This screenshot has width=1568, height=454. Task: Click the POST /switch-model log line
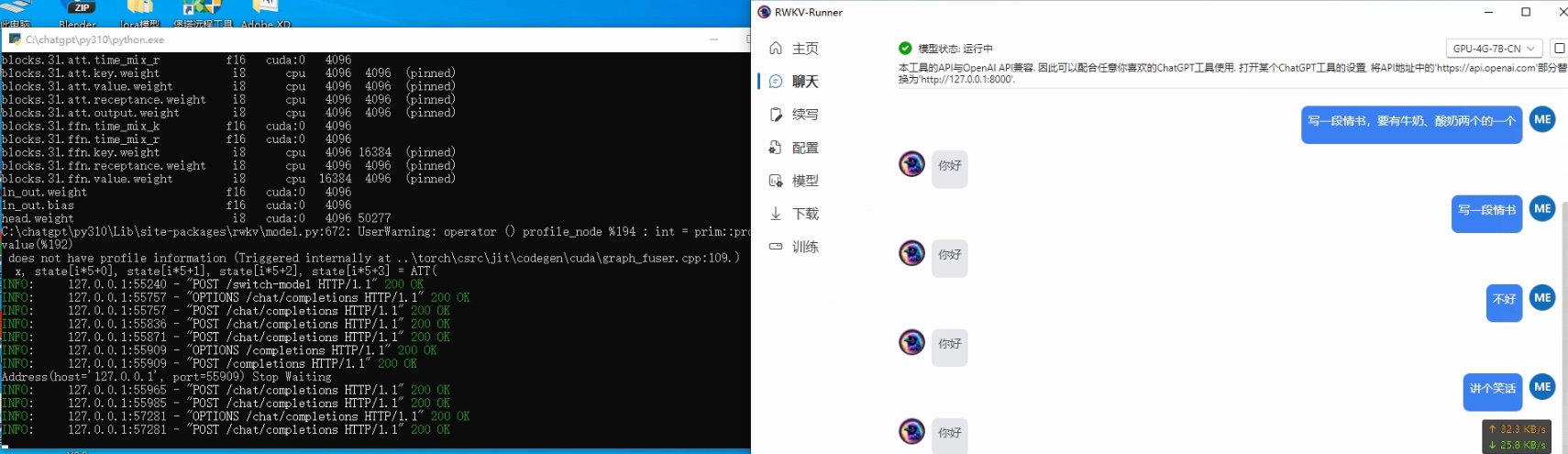213,284
